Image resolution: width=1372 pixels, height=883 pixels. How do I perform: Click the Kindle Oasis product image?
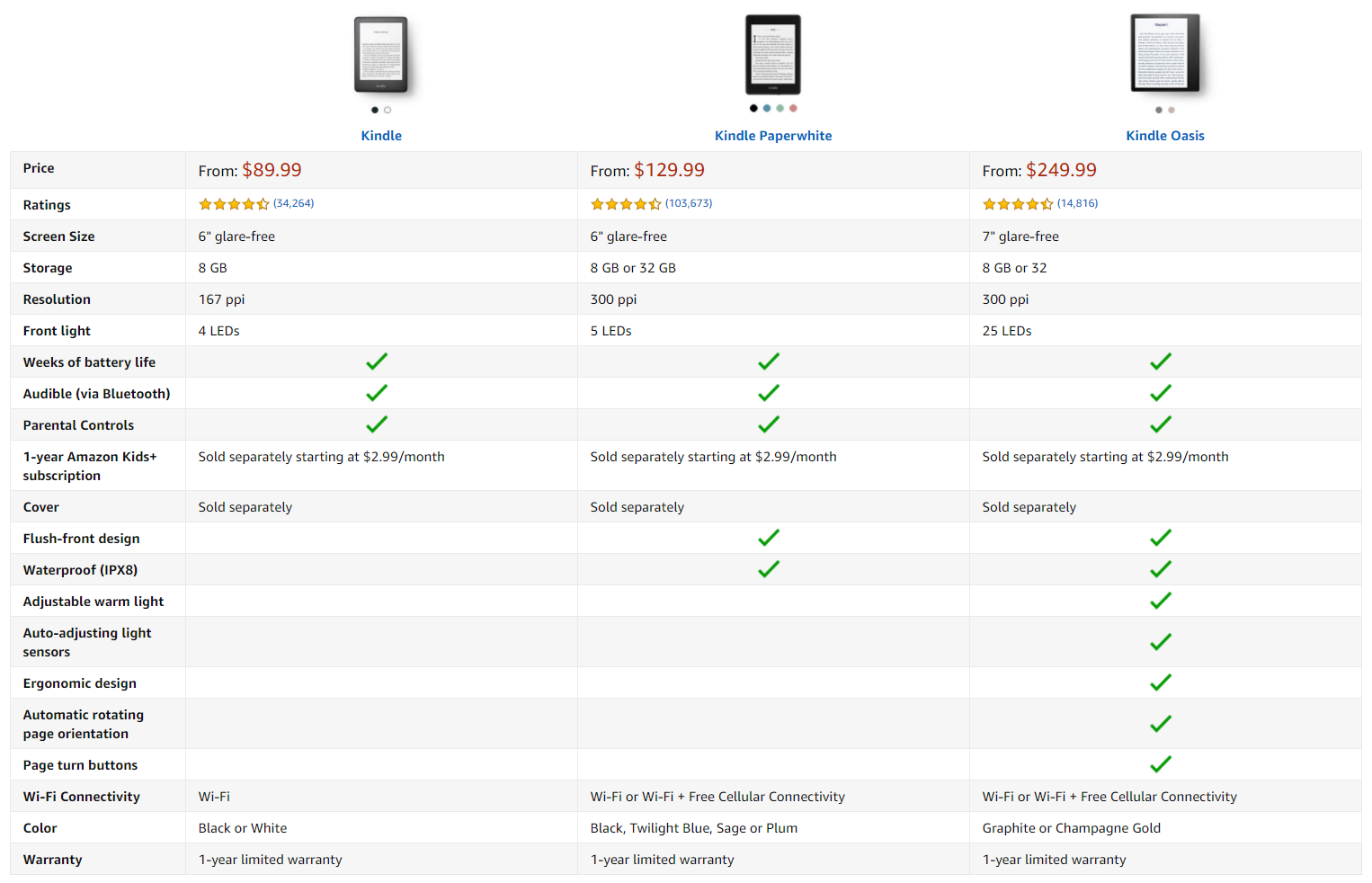pyautogui.click(x=1166, y=54)
